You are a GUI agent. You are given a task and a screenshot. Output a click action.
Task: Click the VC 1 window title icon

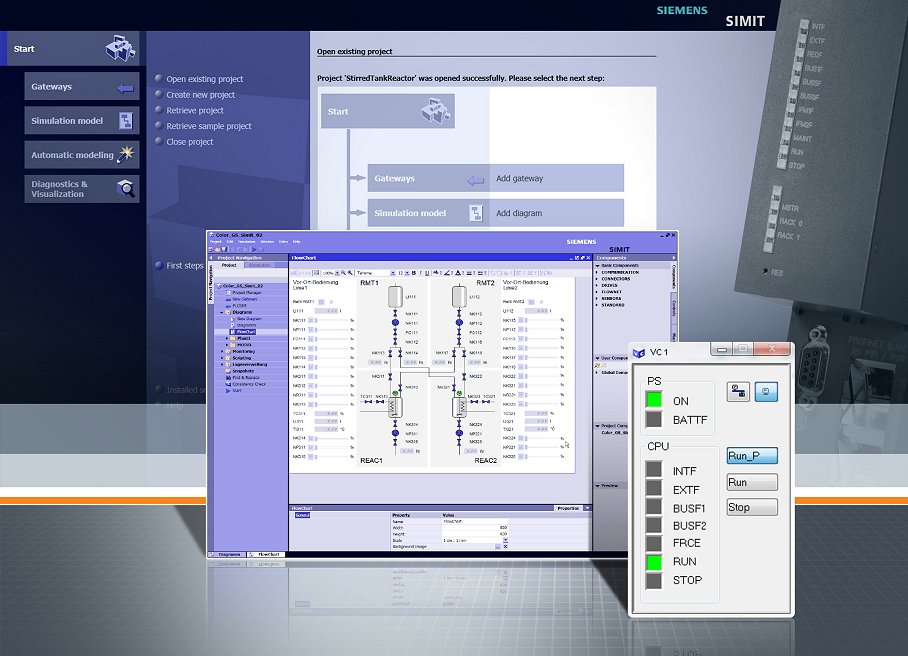pos(639,352)
